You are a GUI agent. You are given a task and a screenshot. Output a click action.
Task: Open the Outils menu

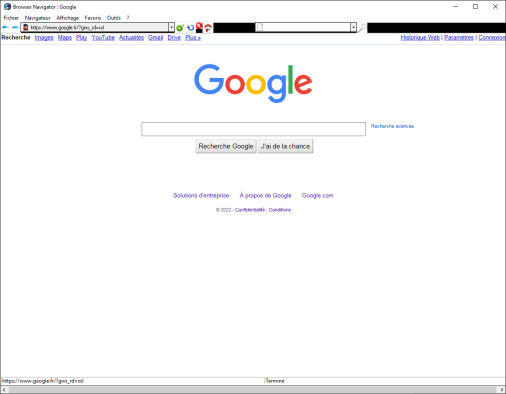(x=114, y=18)
